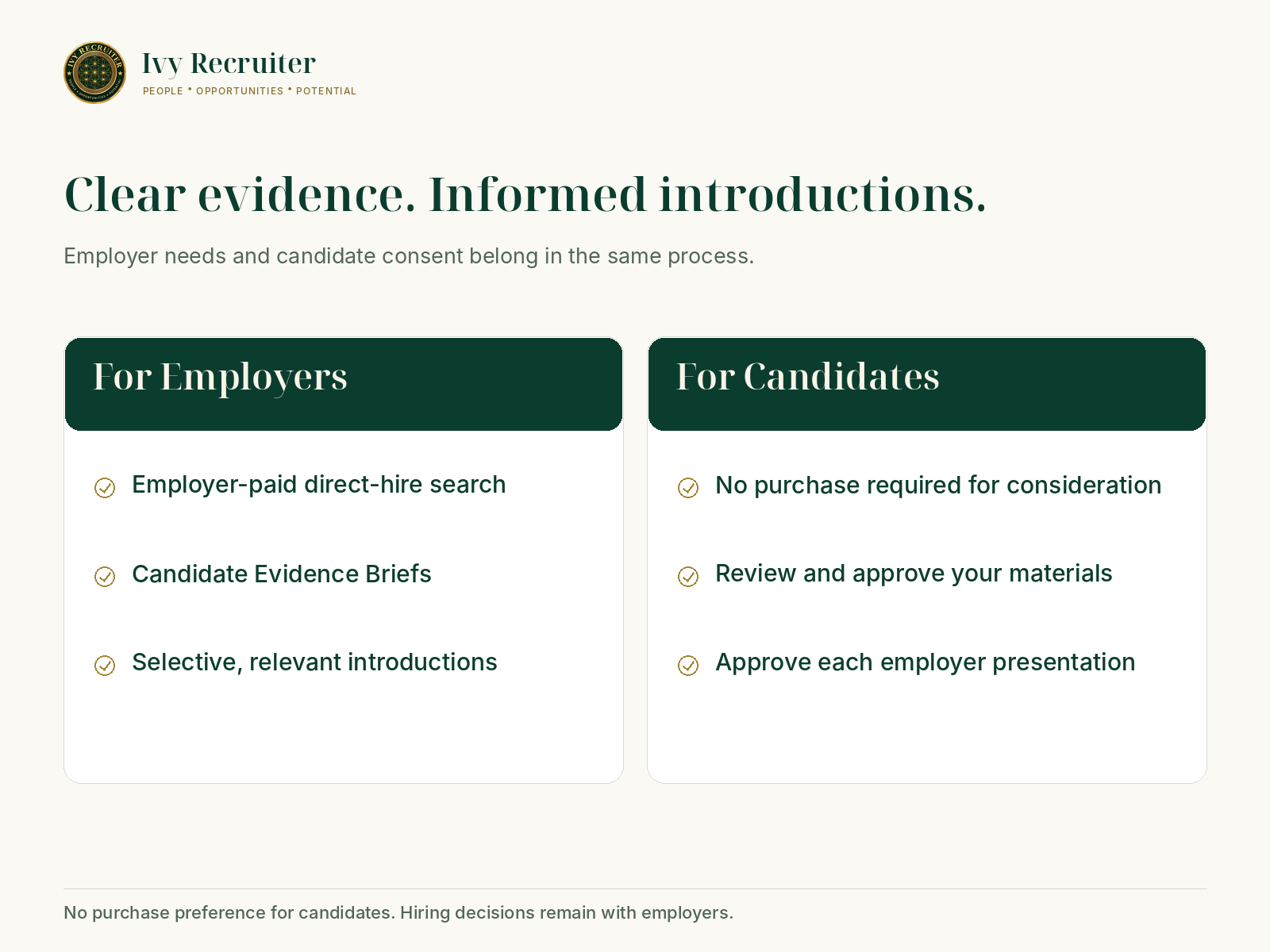Click the subtitle about employer needs and candidate consent
Screen dimensions: 1270x952
click(409, 256)
